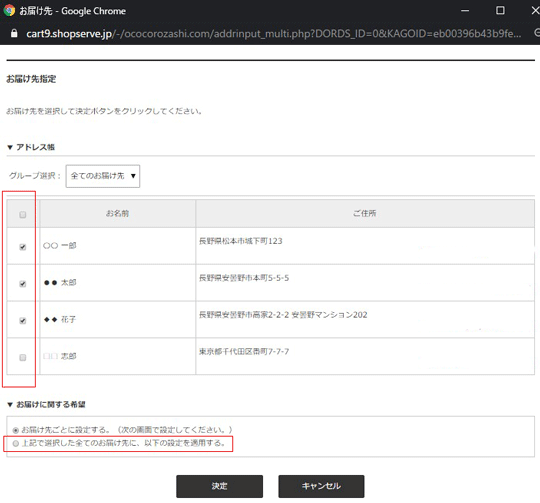Click the Chrome logo icon in title bar
The height and width of the screenshot is (503, 540).
(x=9, y=10)
